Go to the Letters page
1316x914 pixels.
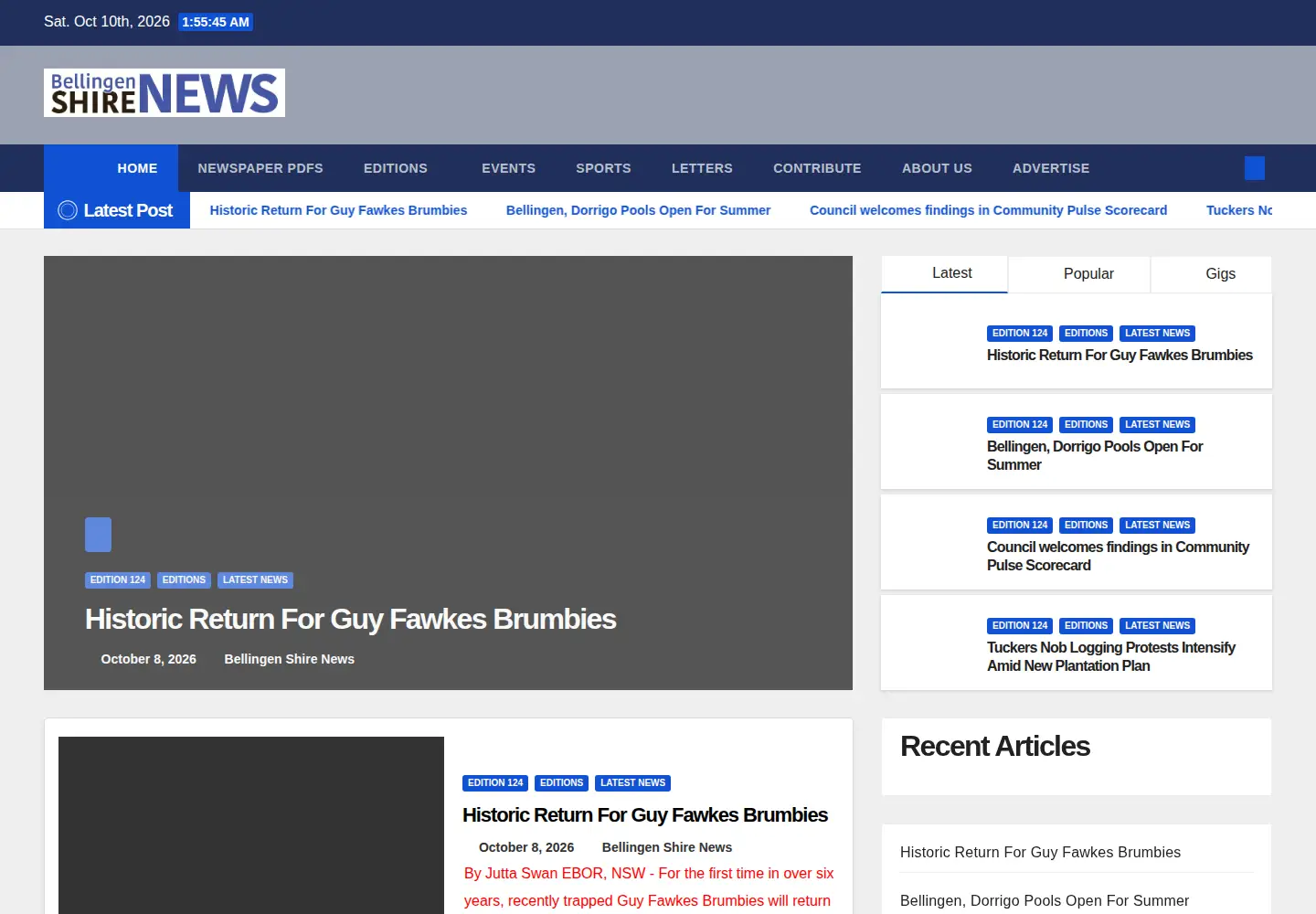pyautogui.click(x=702, y=168)
